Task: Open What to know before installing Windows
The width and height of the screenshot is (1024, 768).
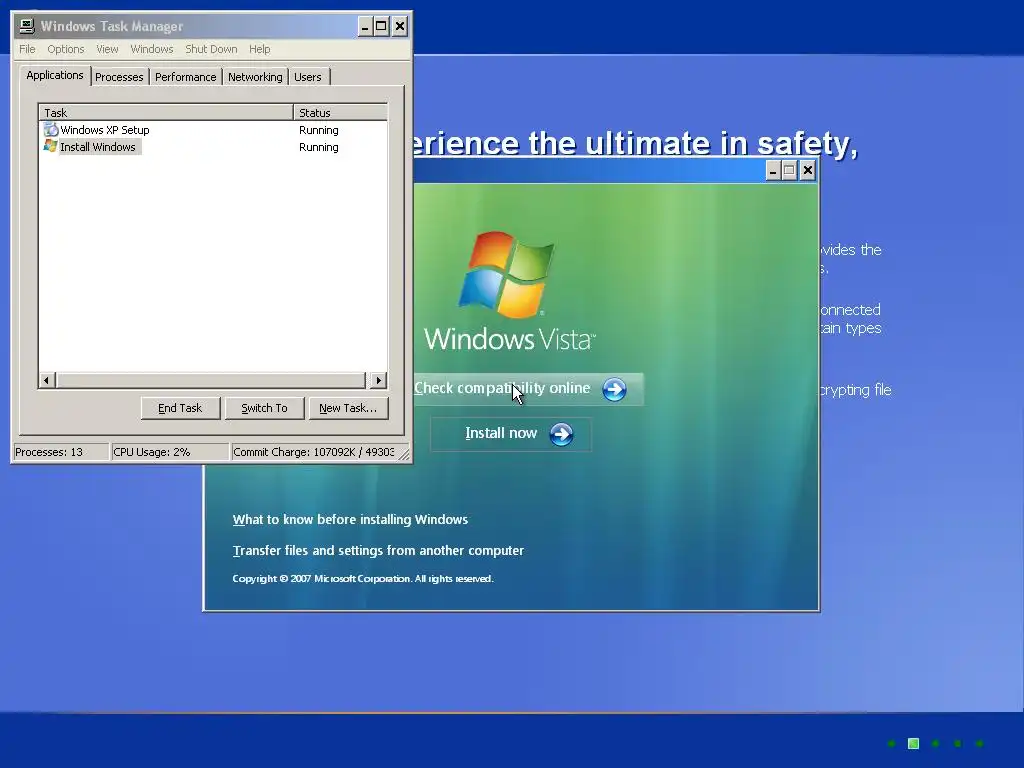Action: (x=350, y=520)
